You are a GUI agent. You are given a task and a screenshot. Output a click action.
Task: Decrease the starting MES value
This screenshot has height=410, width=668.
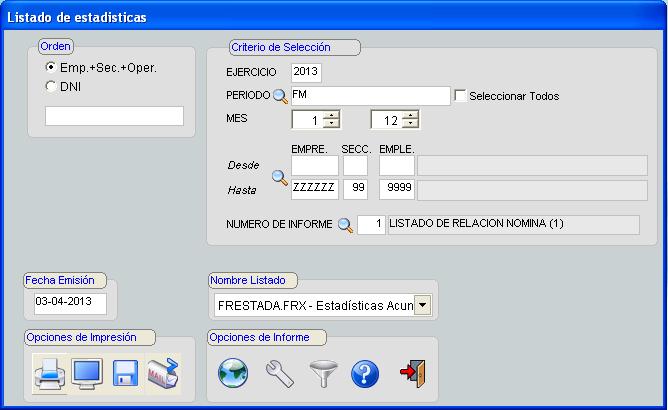(331, 124)
